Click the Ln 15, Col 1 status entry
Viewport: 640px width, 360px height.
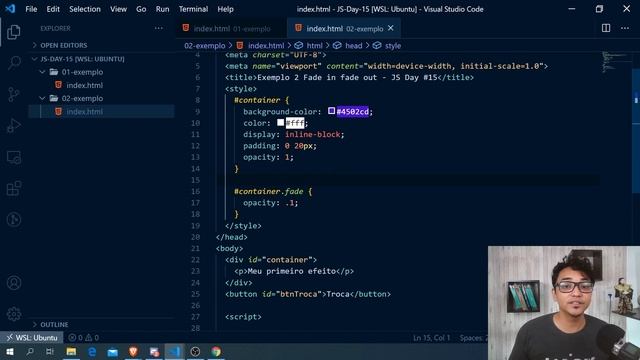pyautogui.click(x=431, y=338)
